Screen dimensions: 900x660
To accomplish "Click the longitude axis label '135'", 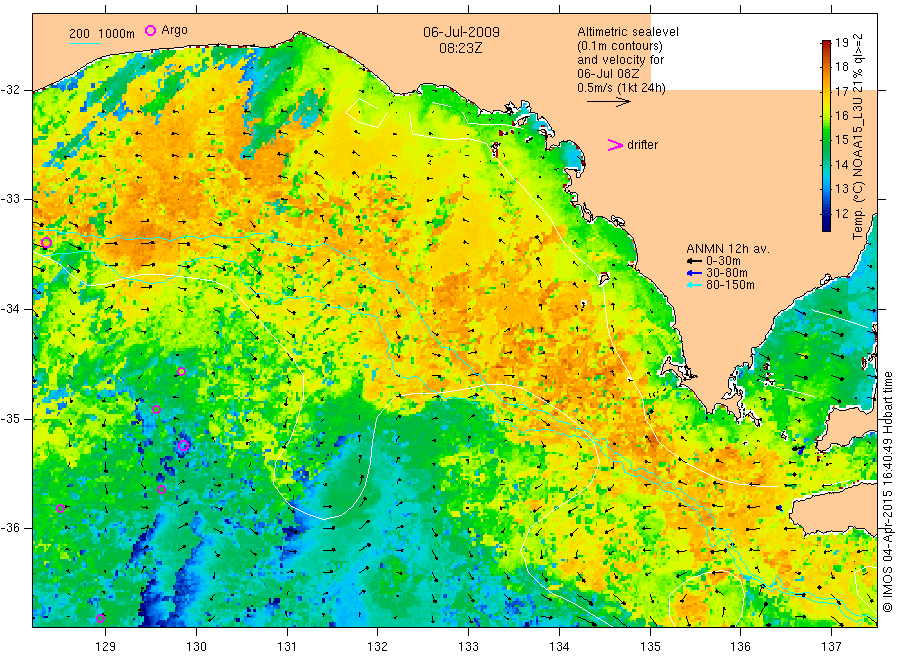I will click(x=650, y=647).
